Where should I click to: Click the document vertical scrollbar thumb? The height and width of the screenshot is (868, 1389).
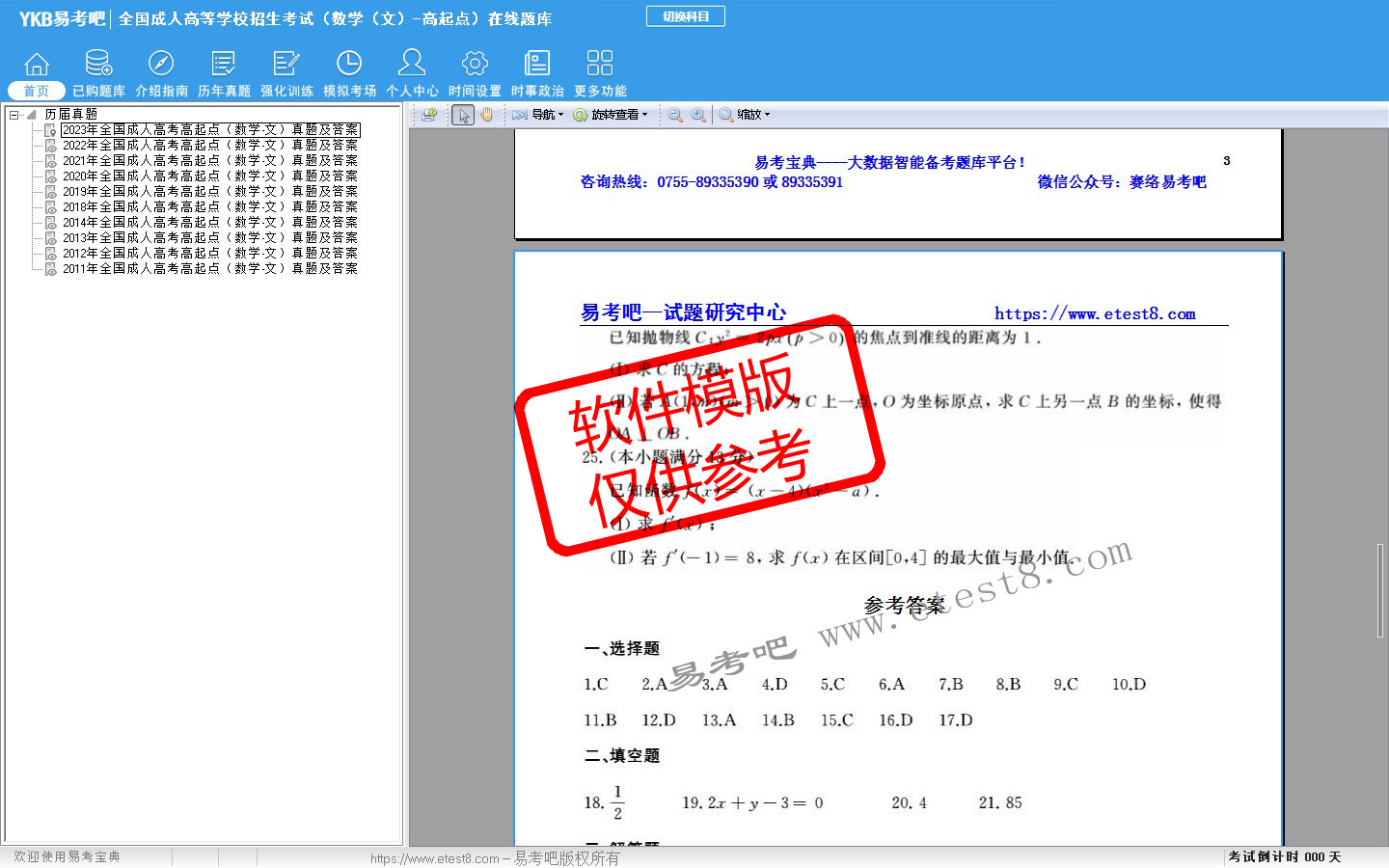coord(1380,590)
